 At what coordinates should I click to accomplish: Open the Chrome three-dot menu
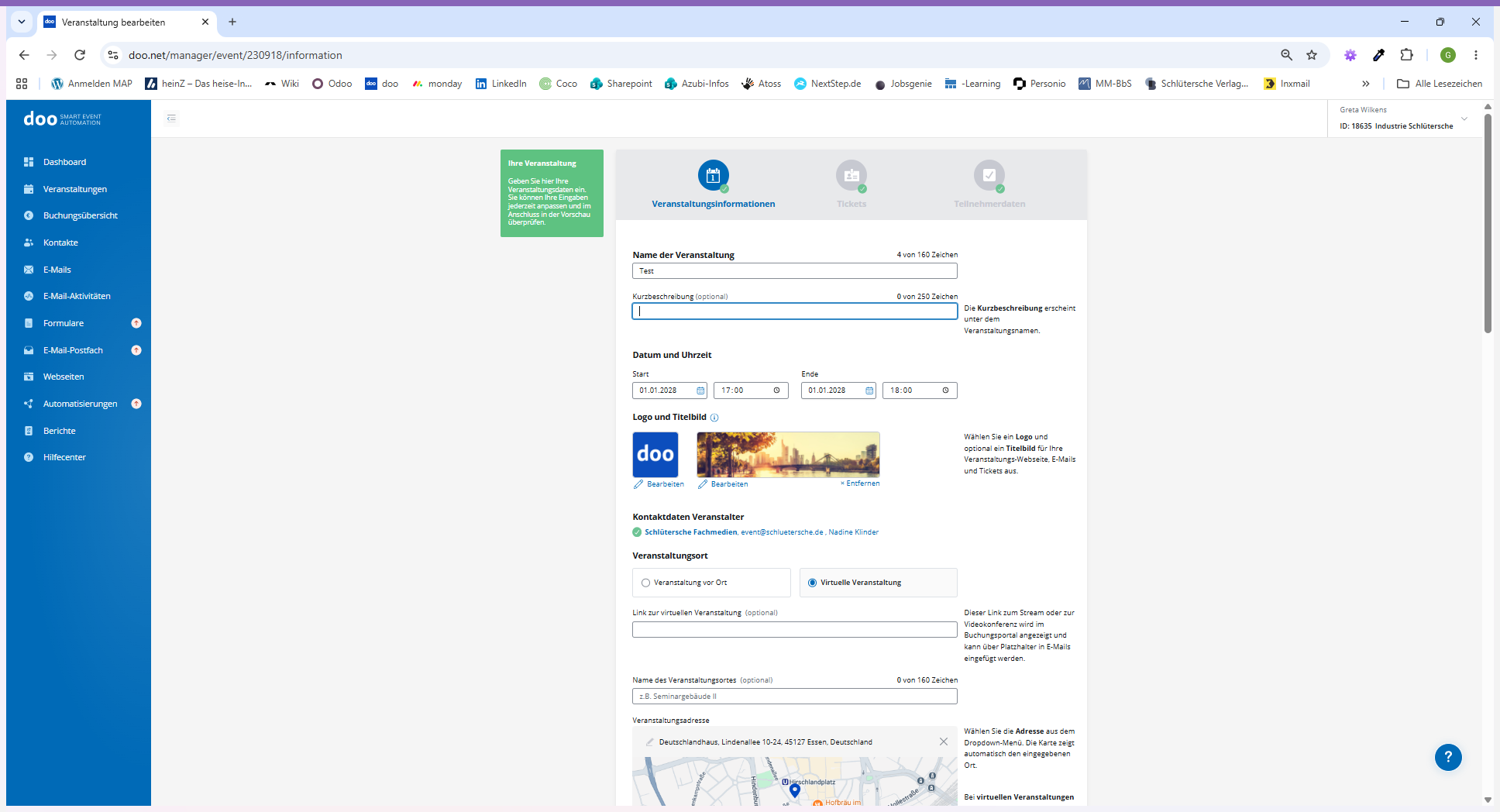[x=1476, y=55]
